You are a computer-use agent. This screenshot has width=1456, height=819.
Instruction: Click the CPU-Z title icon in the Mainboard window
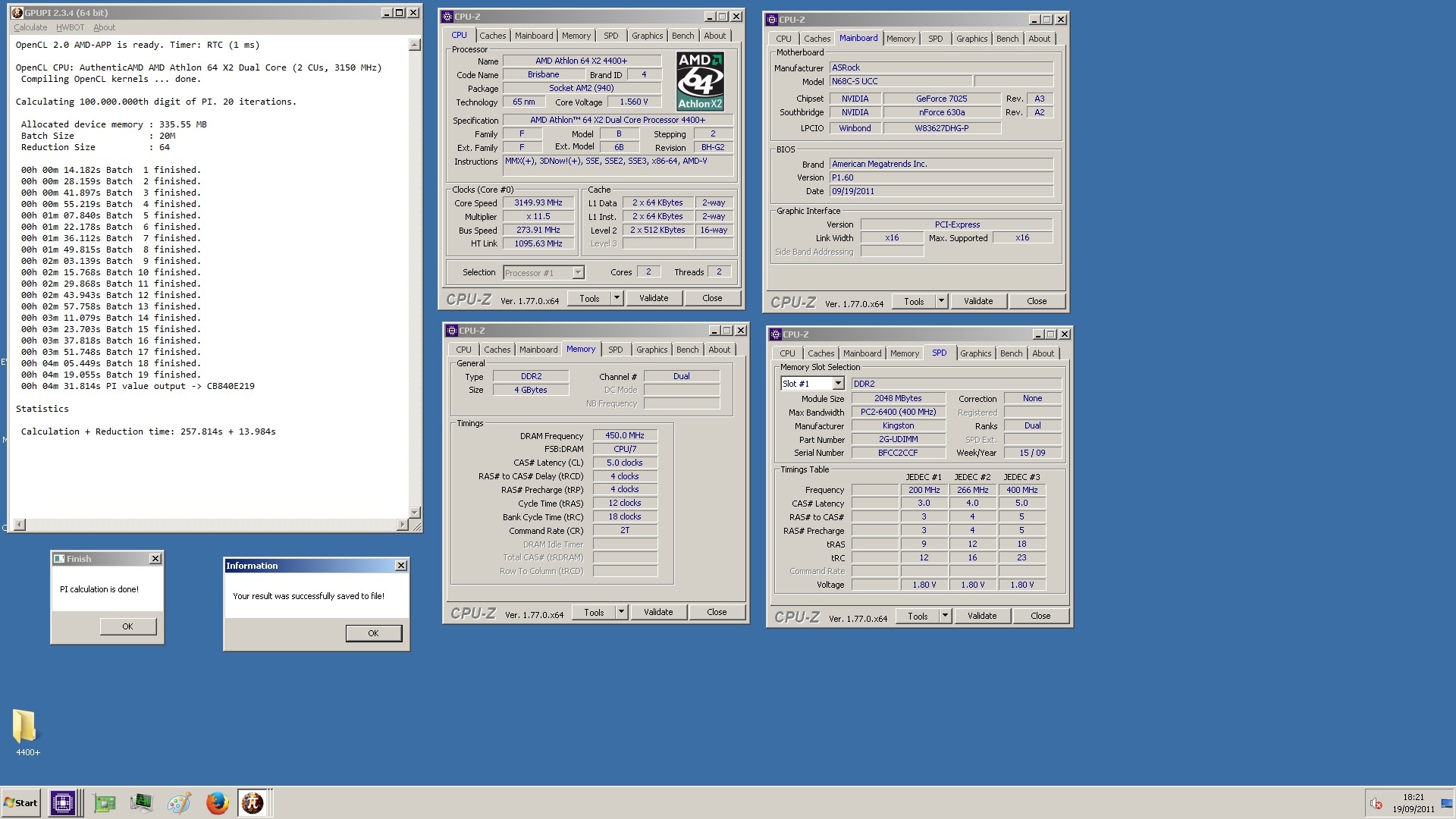773,20
